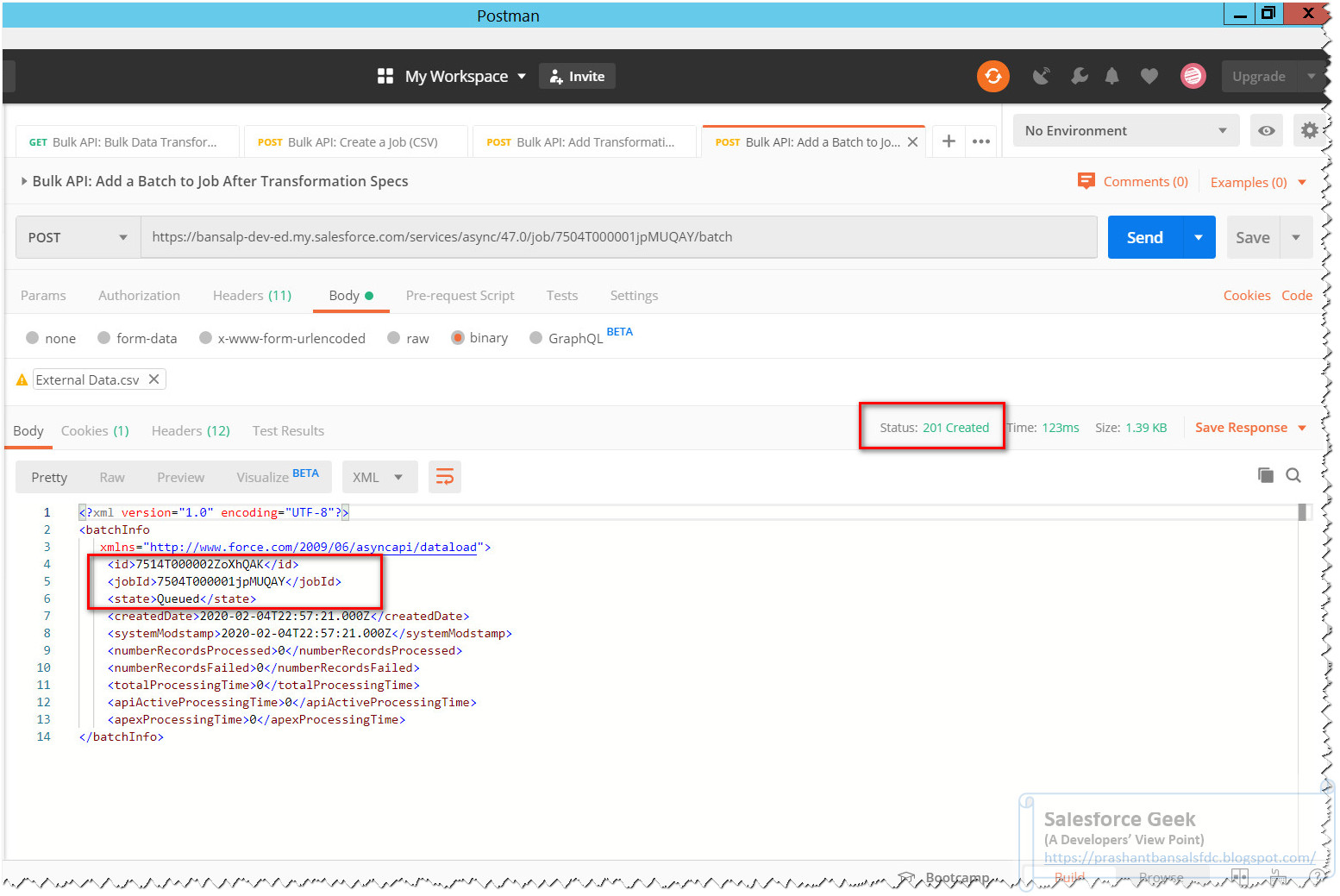Select the none body type

51,338
